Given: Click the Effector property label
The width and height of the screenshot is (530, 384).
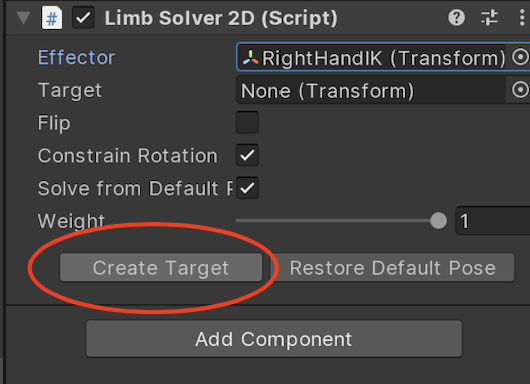Looking at the screenshot, I should pos(76,57).
